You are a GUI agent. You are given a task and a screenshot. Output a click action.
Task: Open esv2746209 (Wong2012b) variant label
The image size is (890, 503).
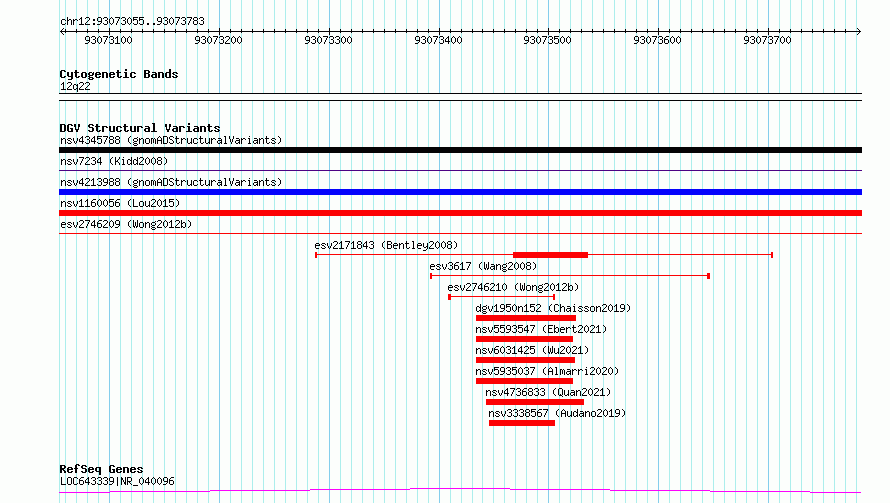coord(126,224)
